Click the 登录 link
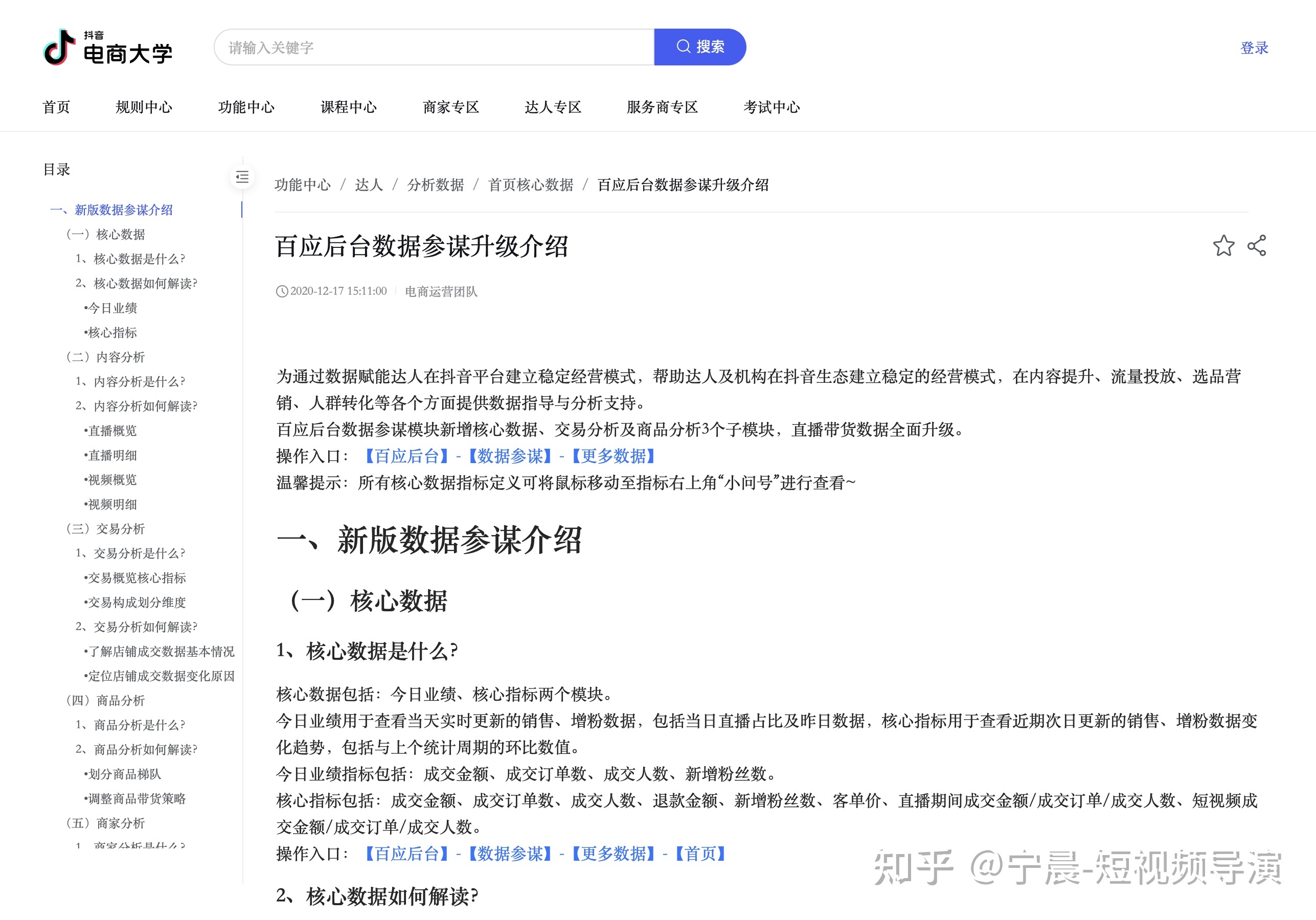 1254,48
